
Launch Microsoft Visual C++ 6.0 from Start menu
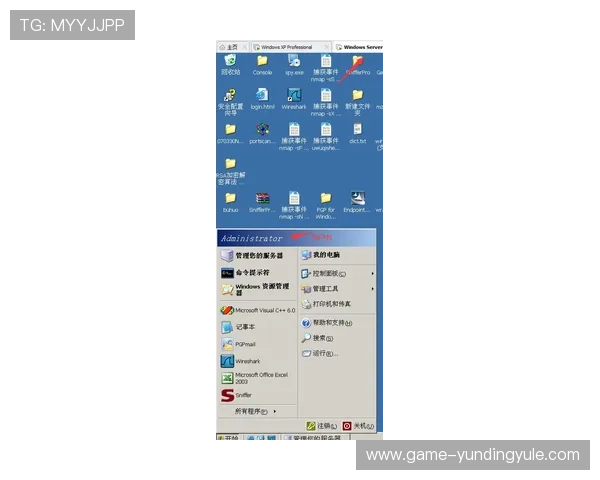258,310
